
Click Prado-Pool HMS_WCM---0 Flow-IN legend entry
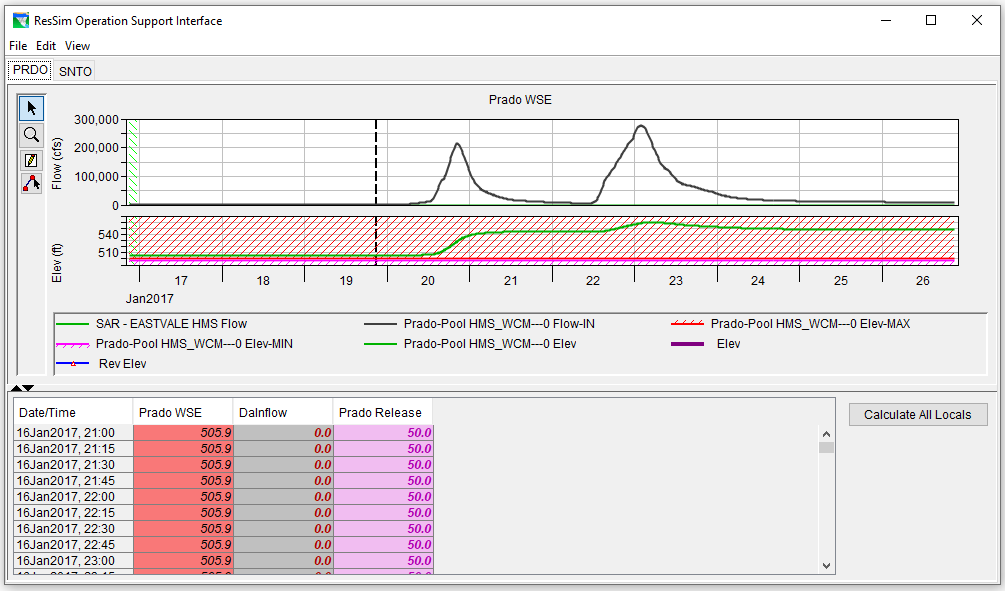click(x=479, y=324)
